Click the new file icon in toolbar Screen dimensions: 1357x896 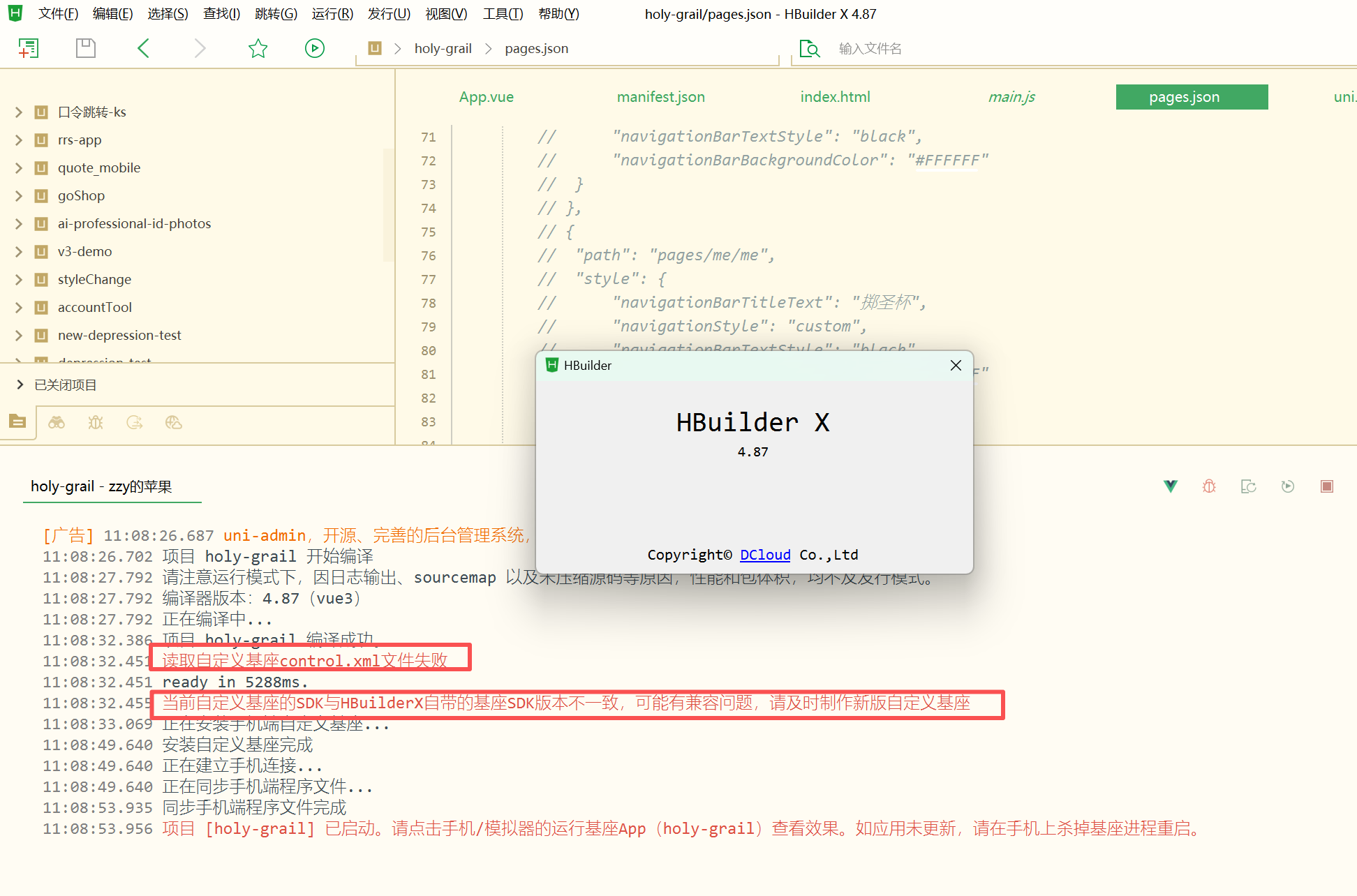click(28, 48)
